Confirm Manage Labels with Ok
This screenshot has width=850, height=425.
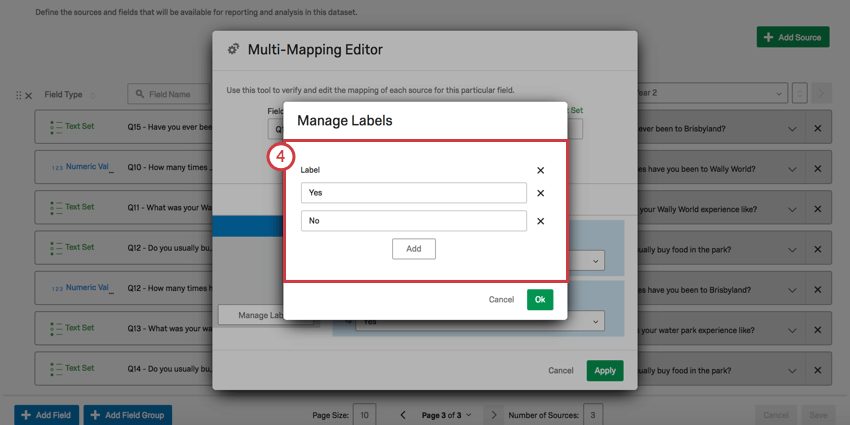pos(540,300)
